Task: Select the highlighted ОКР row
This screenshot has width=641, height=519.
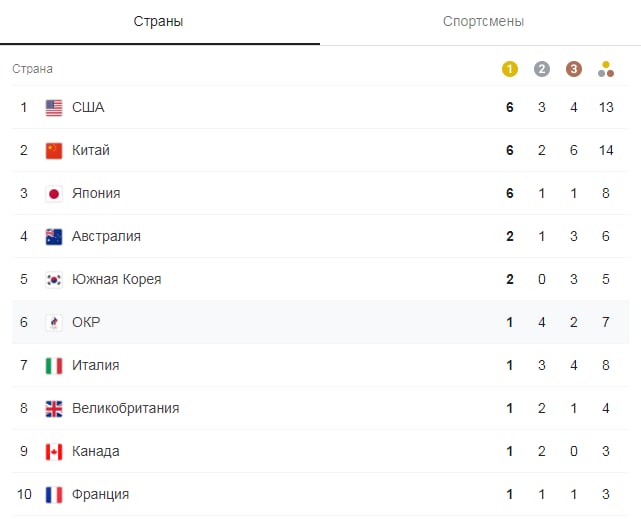Action: pos(320,322)
